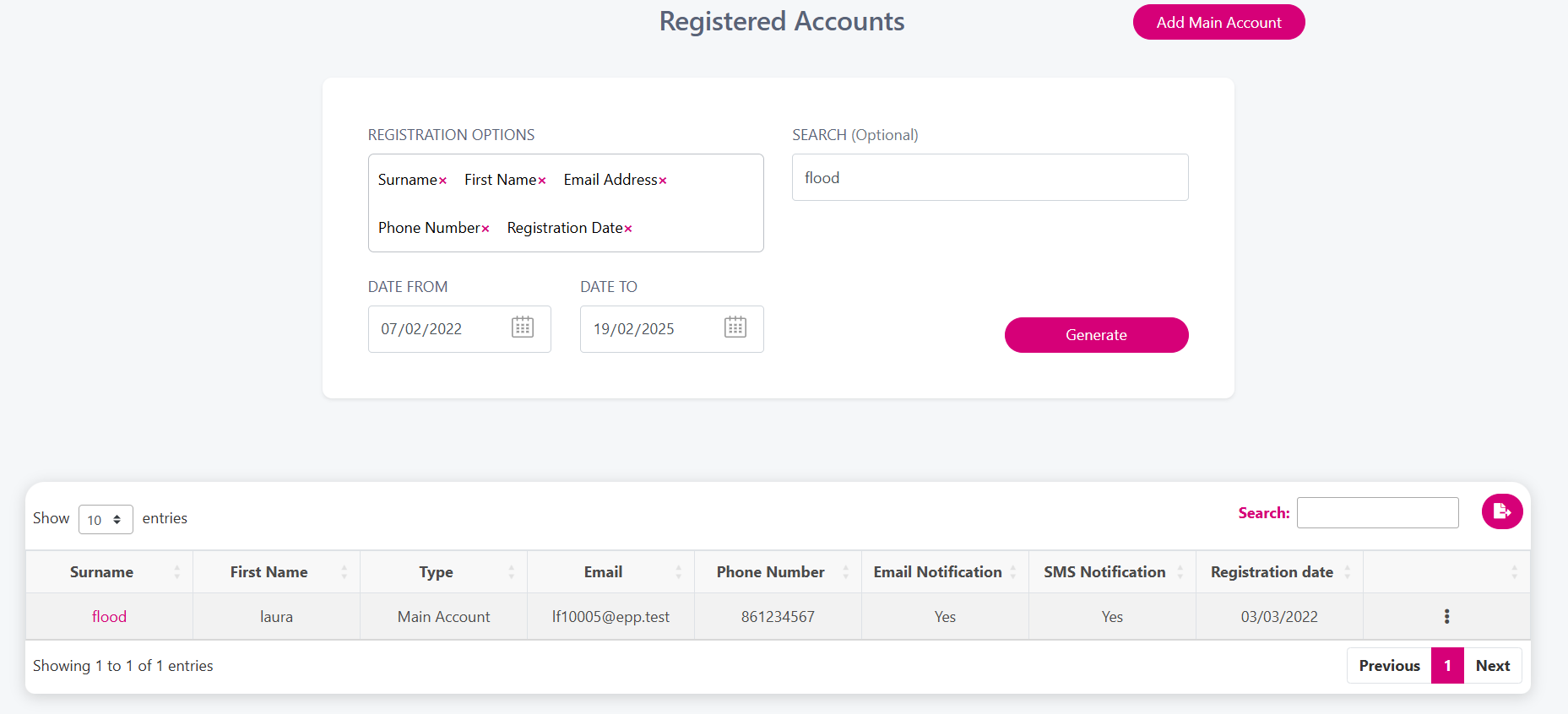Remove the Email Address option tag
The height and width of the screenshot is (714, 1568).
coord(663,181)
